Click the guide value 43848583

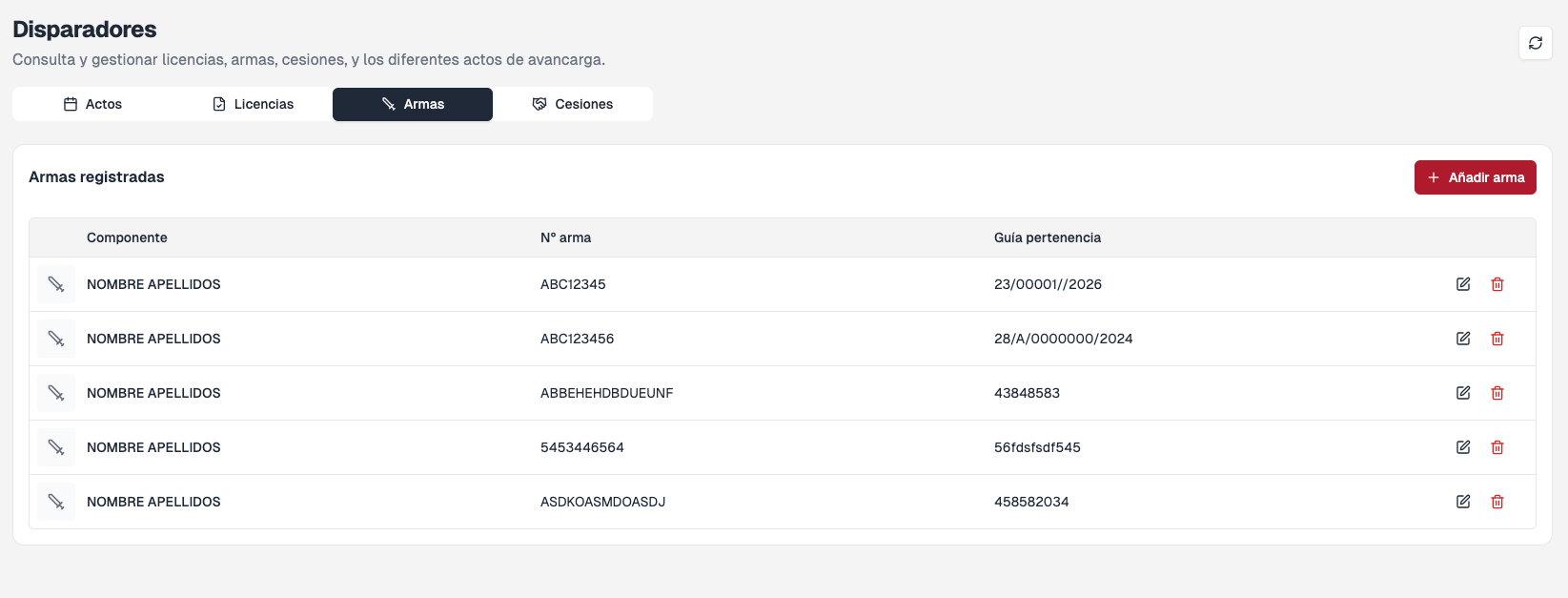click(x=1027, y=393)
